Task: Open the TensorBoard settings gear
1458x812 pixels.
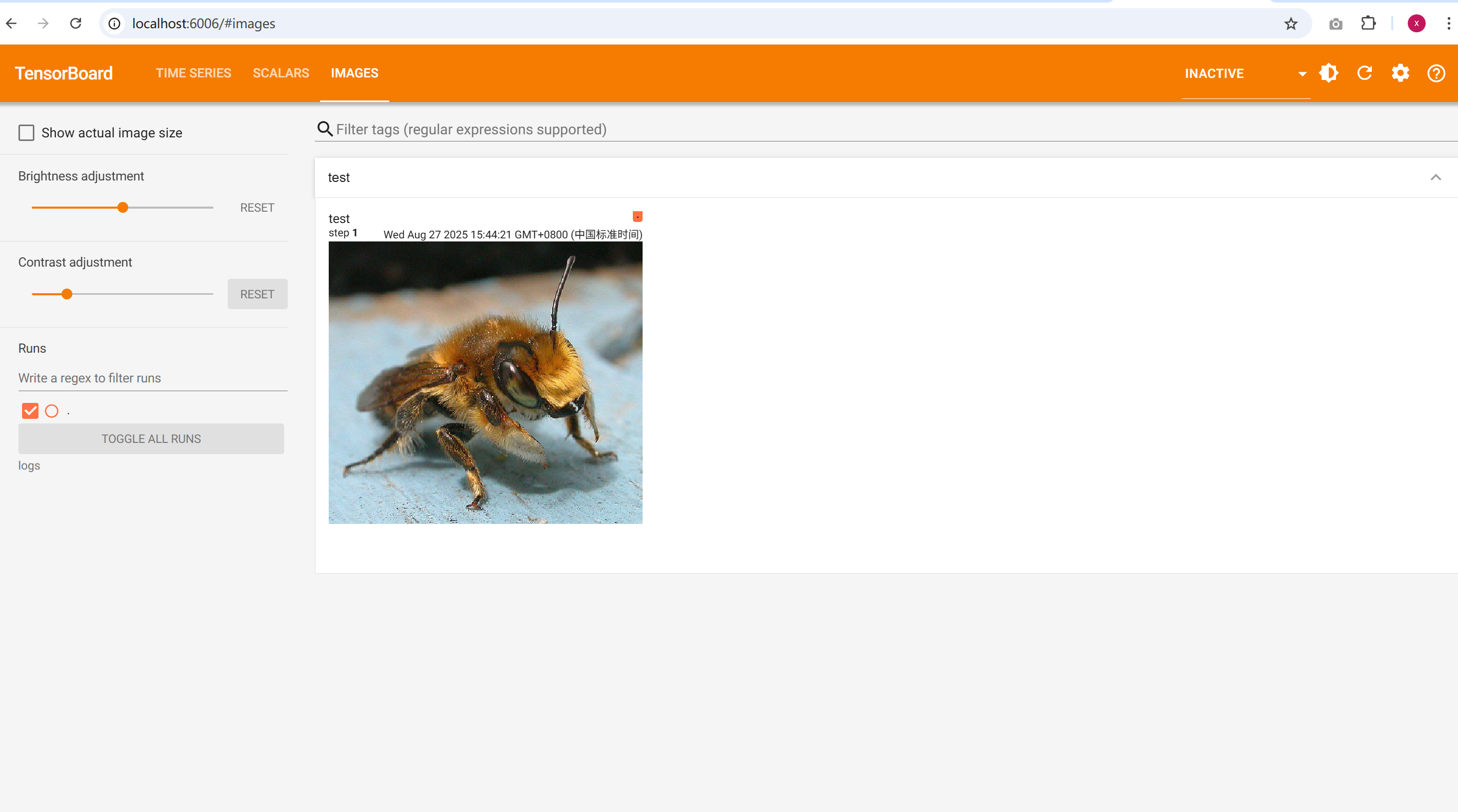Action: (x=1400, y=73)
